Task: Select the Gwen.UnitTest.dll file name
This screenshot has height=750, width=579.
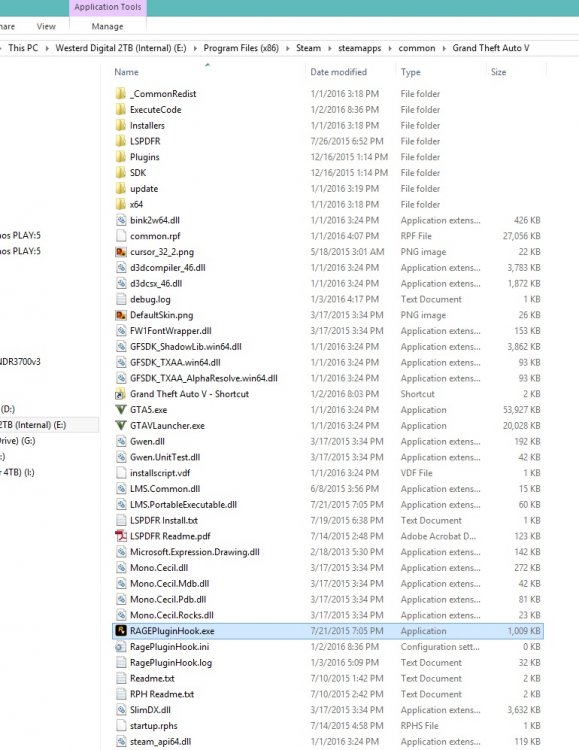Action: tap(165, 457)
